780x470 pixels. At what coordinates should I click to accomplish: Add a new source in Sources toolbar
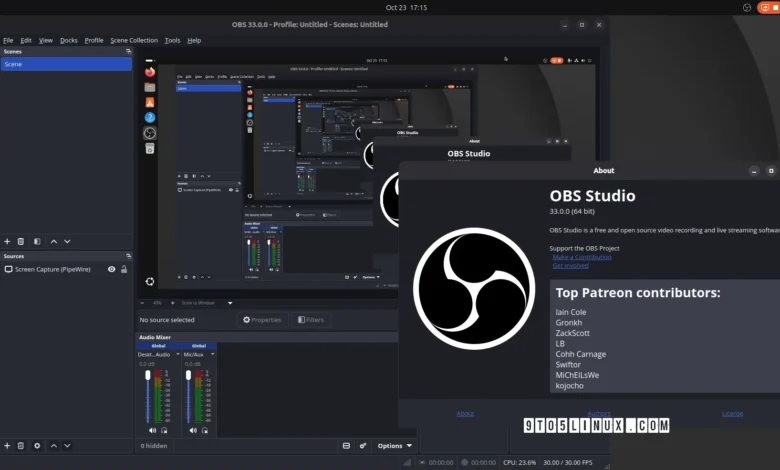point(7,446)
